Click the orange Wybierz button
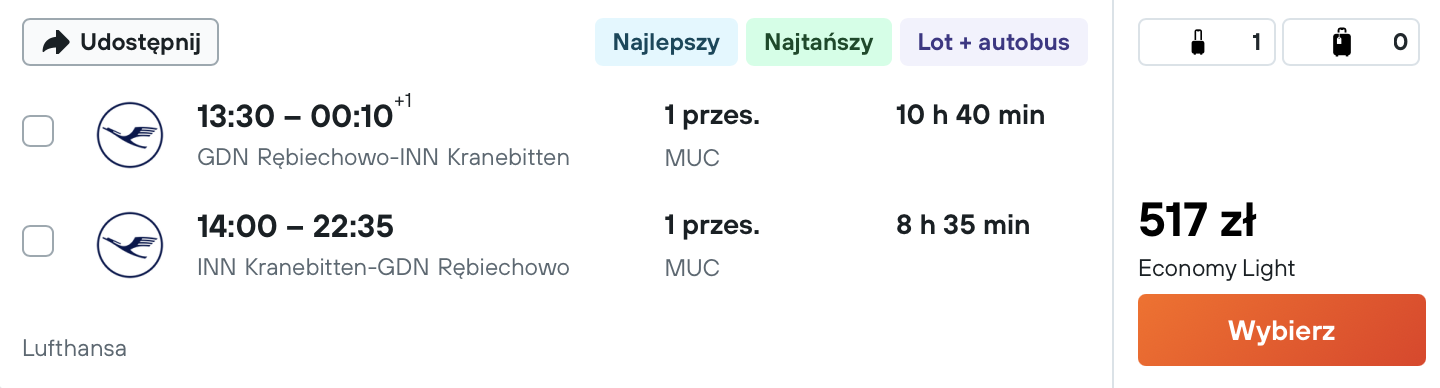 click(1281, 330)
